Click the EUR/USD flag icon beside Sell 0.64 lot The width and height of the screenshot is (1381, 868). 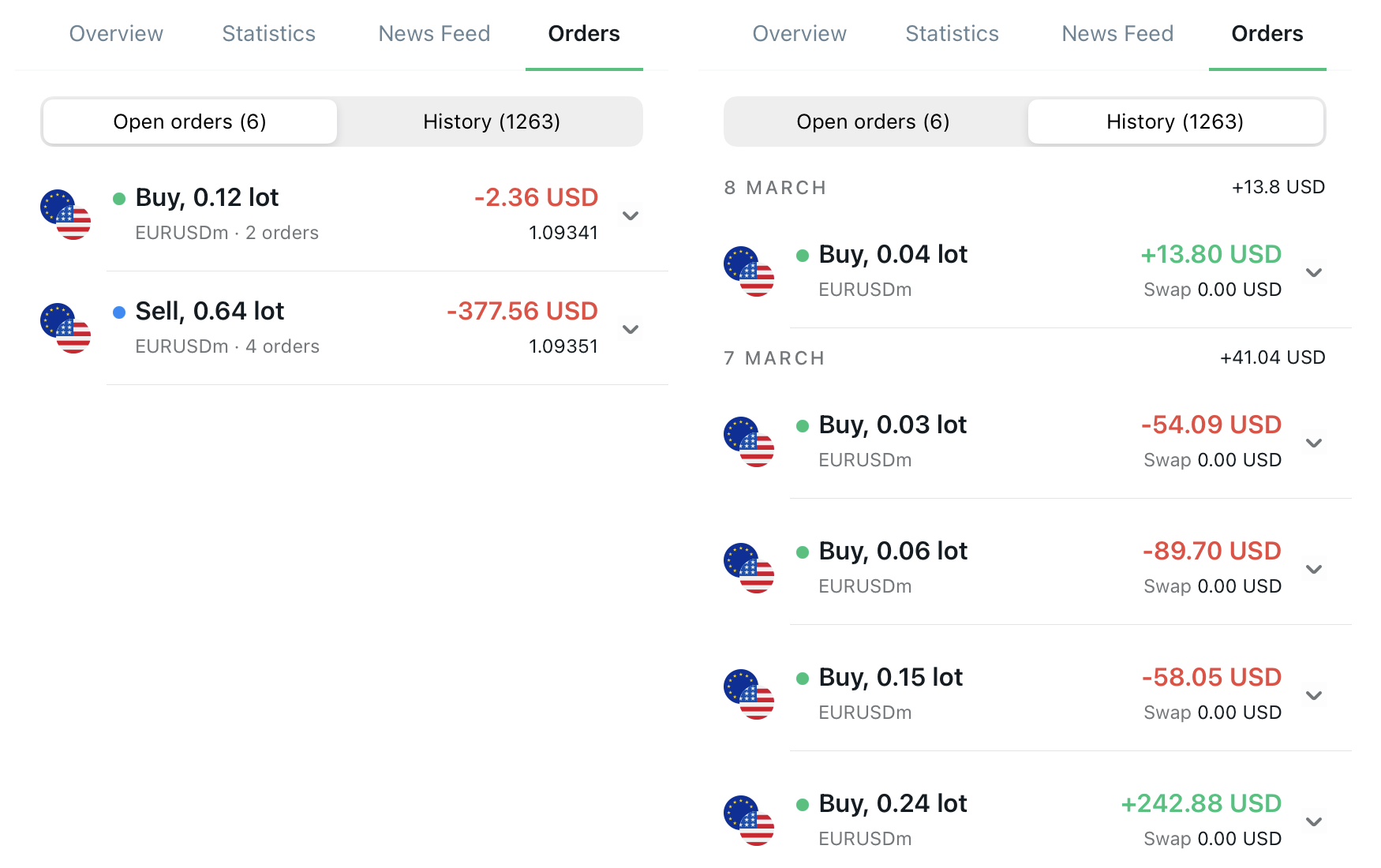click(65, 328)
